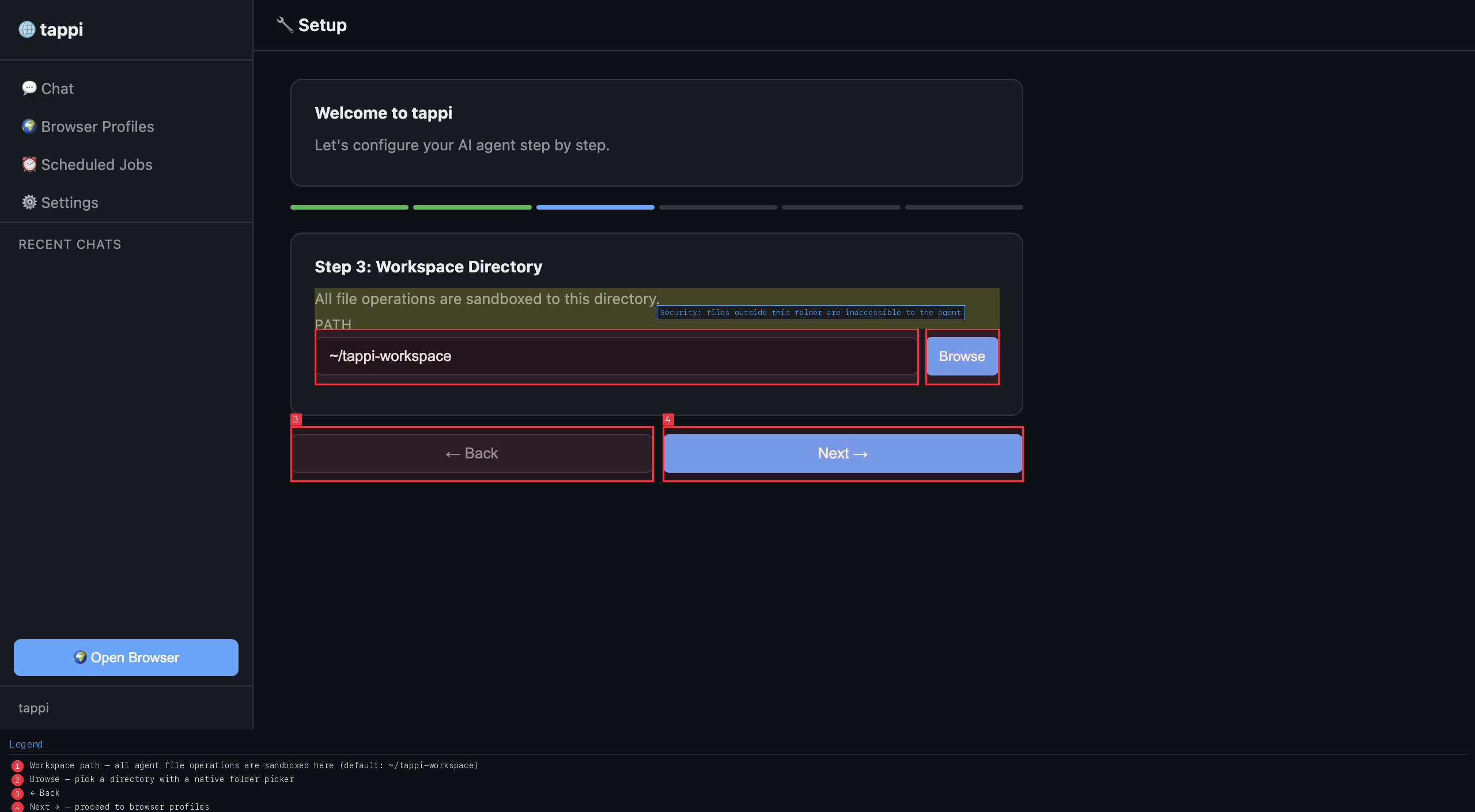Click the Browser Profiles globe icon
Image resolution: width=1475 pixels, height=812 pixels.
[29, 126]
